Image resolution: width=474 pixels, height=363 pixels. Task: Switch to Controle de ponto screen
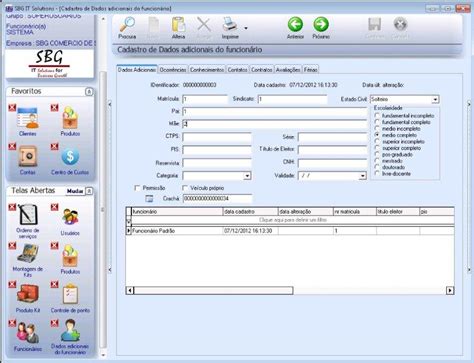70,294
